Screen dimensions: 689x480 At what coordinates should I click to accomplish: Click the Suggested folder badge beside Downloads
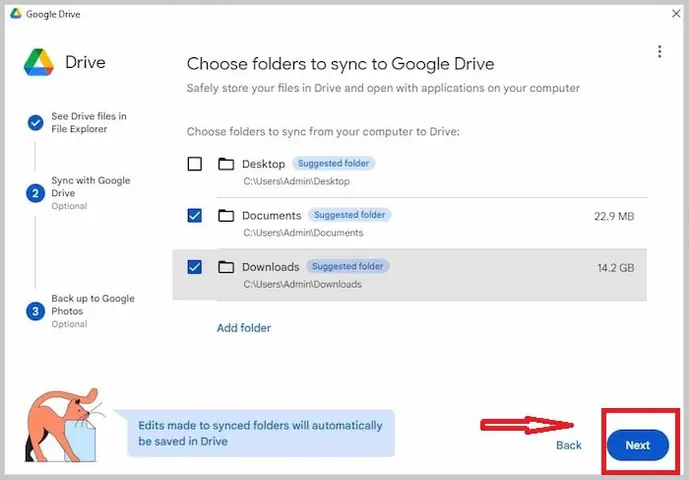348,266
